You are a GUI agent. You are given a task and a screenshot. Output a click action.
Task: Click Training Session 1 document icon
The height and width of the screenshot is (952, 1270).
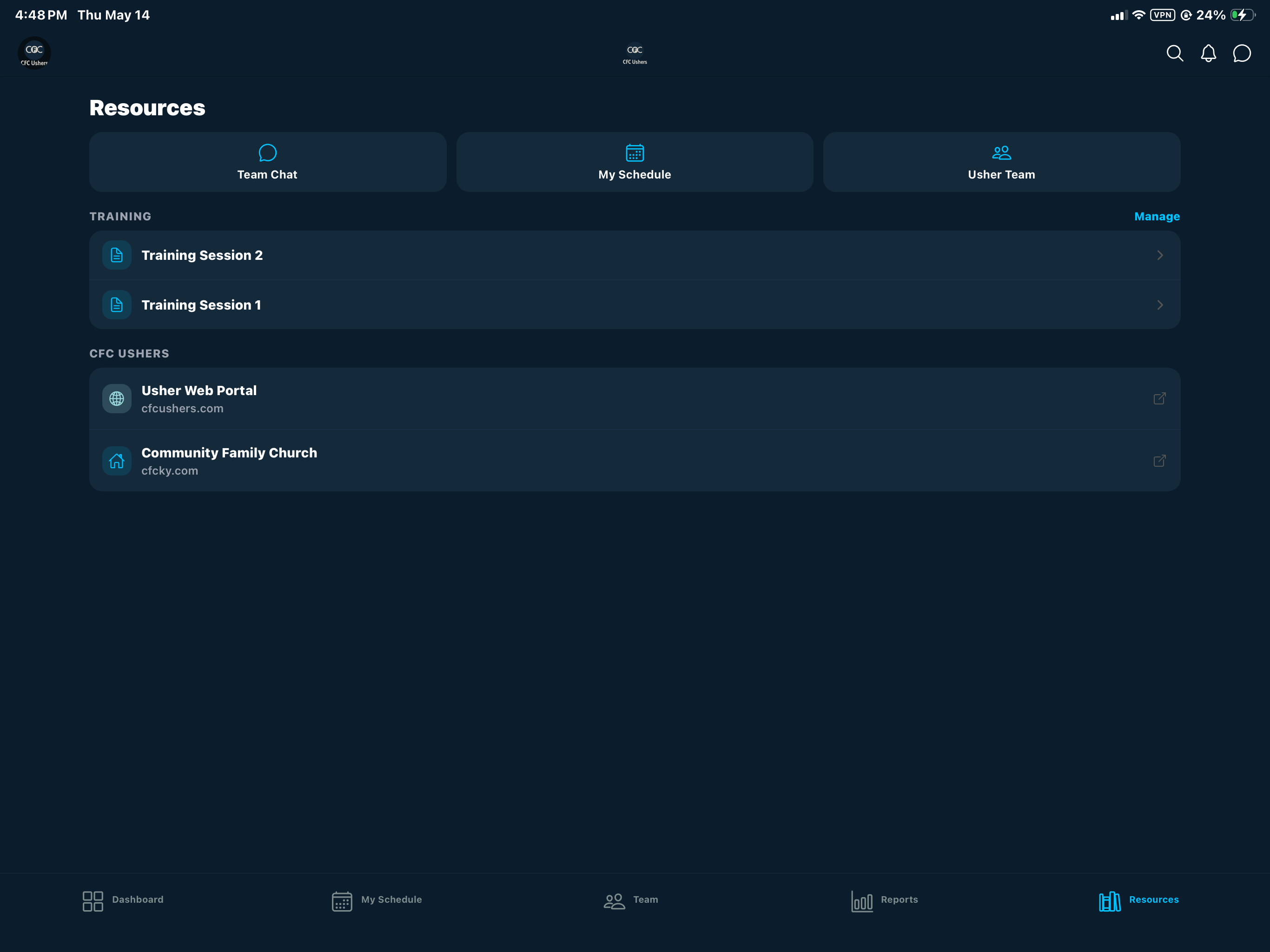[x=117, y=305]
